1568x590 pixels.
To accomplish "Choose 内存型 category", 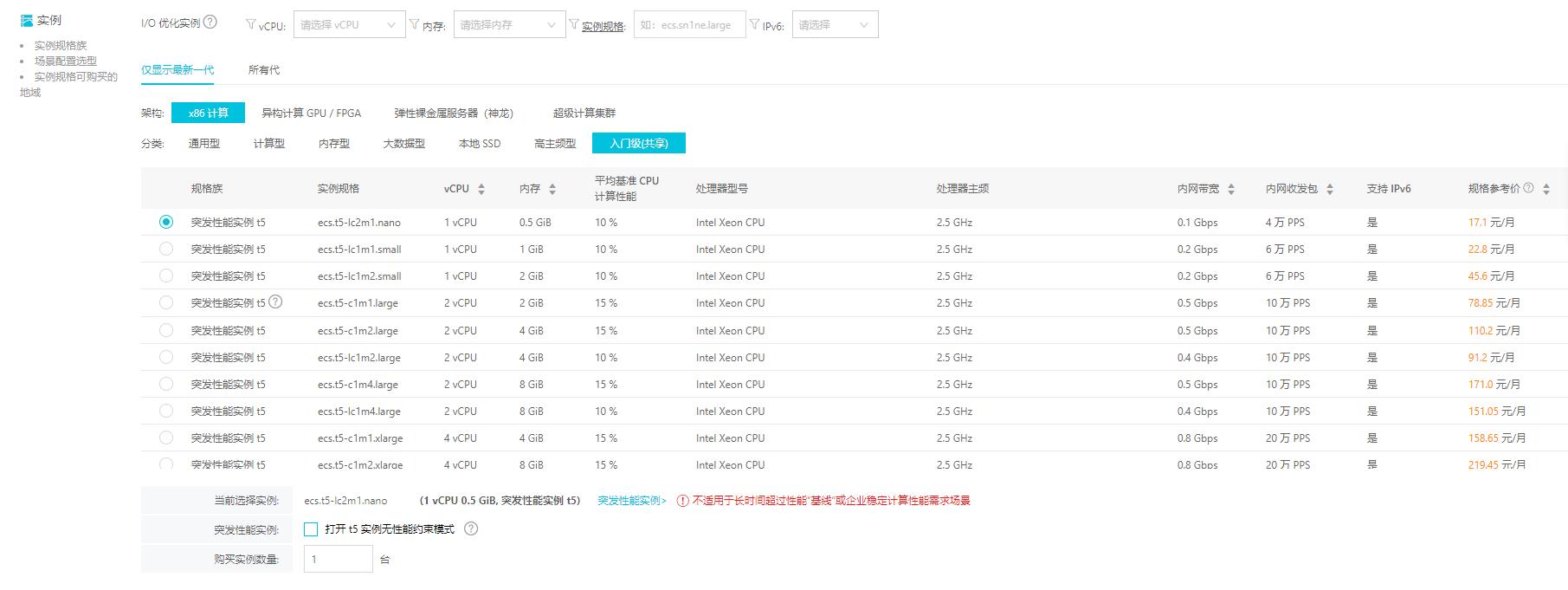I will point(334,144).
